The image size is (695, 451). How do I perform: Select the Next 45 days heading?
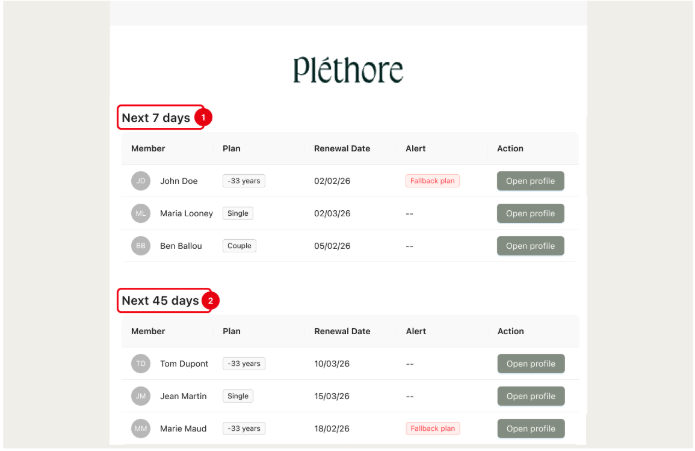coord(160,300)
